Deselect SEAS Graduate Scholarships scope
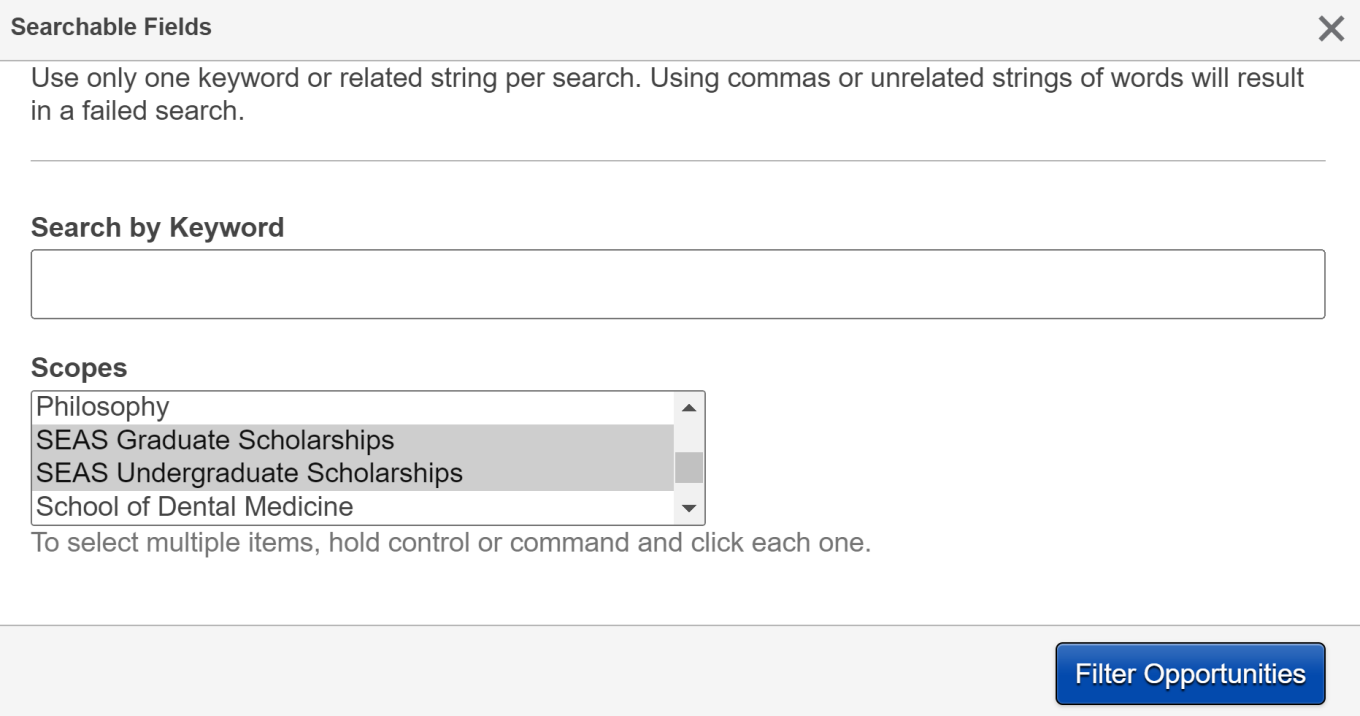 (x=215, y=440)
